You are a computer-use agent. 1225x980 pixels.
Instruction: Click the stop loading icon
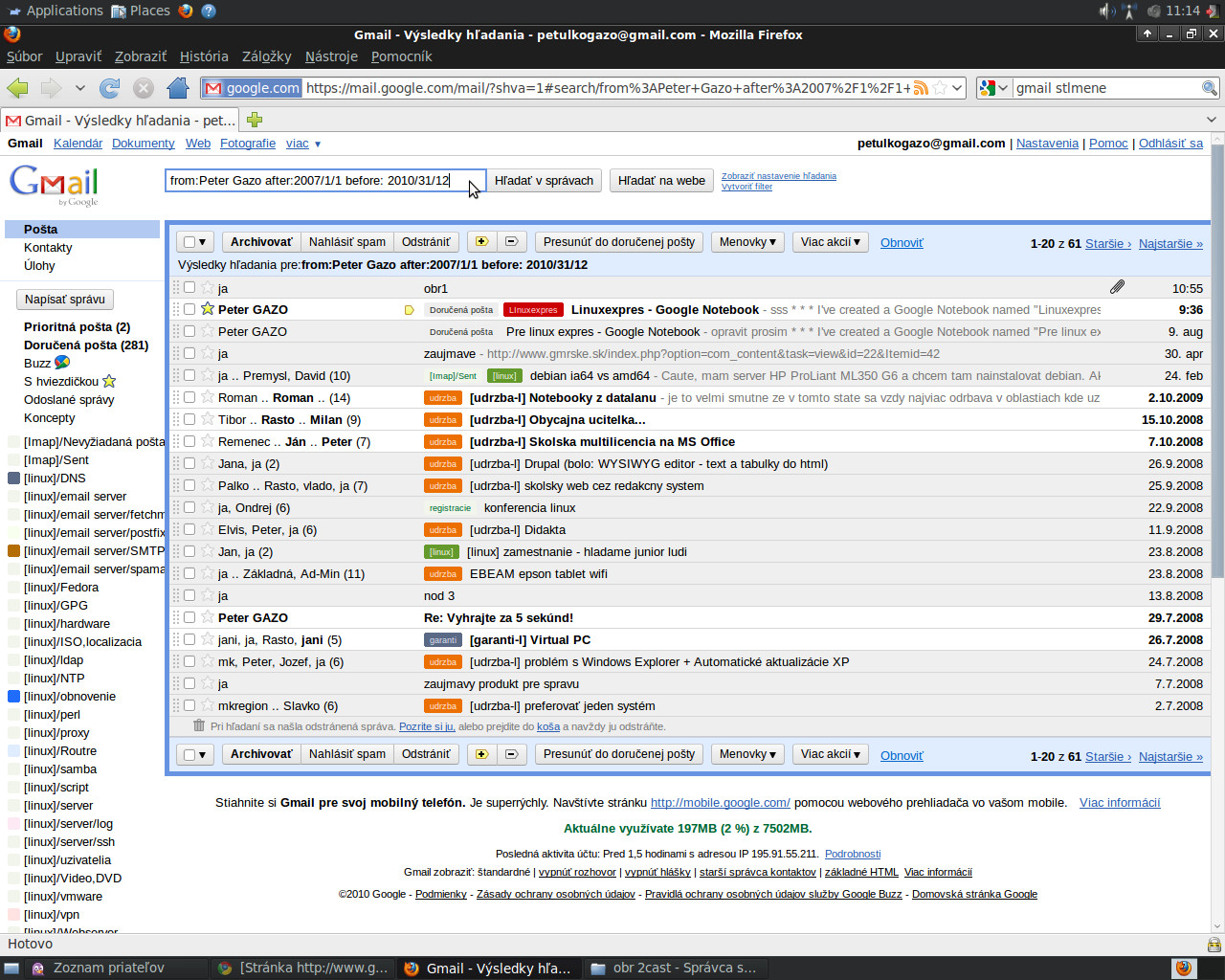[144, 88]
